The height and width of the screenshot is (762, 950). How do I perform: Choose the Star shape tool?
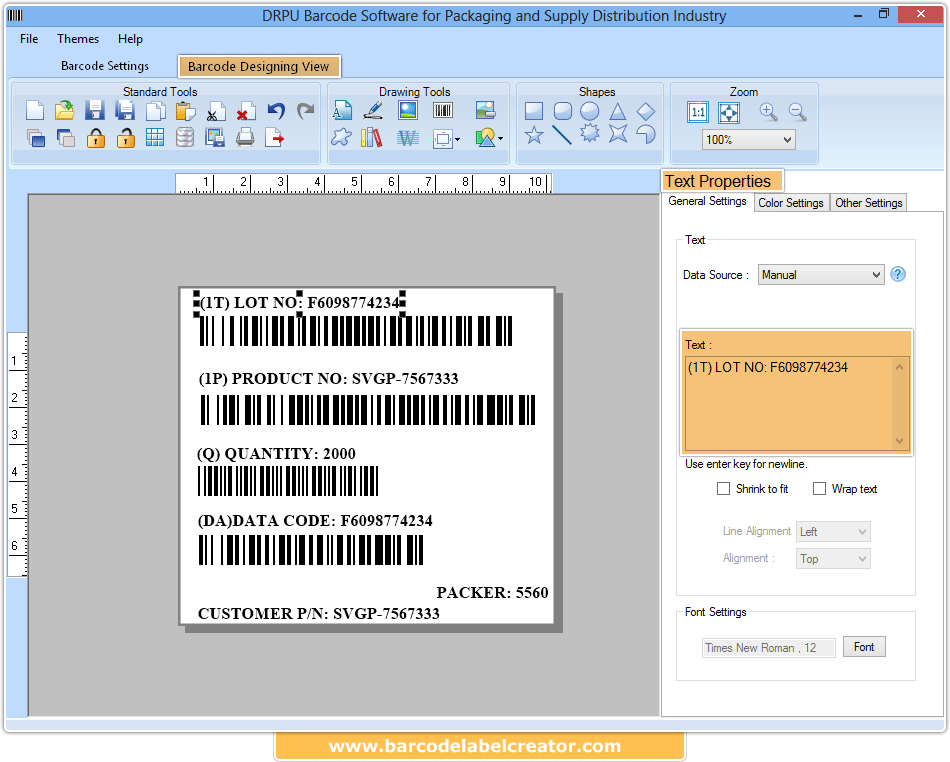534,138
